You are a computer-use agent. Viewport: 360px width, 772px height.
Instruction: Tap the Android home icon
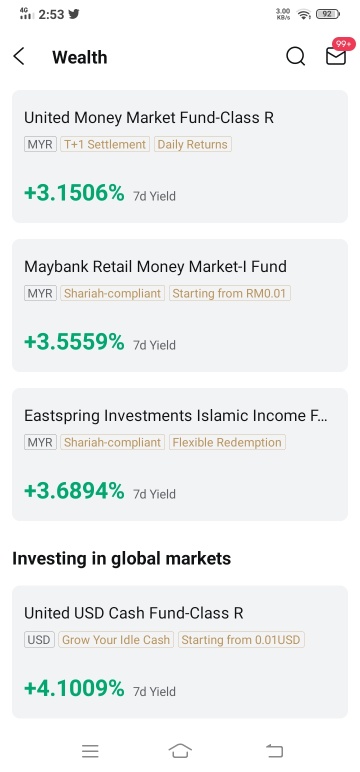coord(180,751)
